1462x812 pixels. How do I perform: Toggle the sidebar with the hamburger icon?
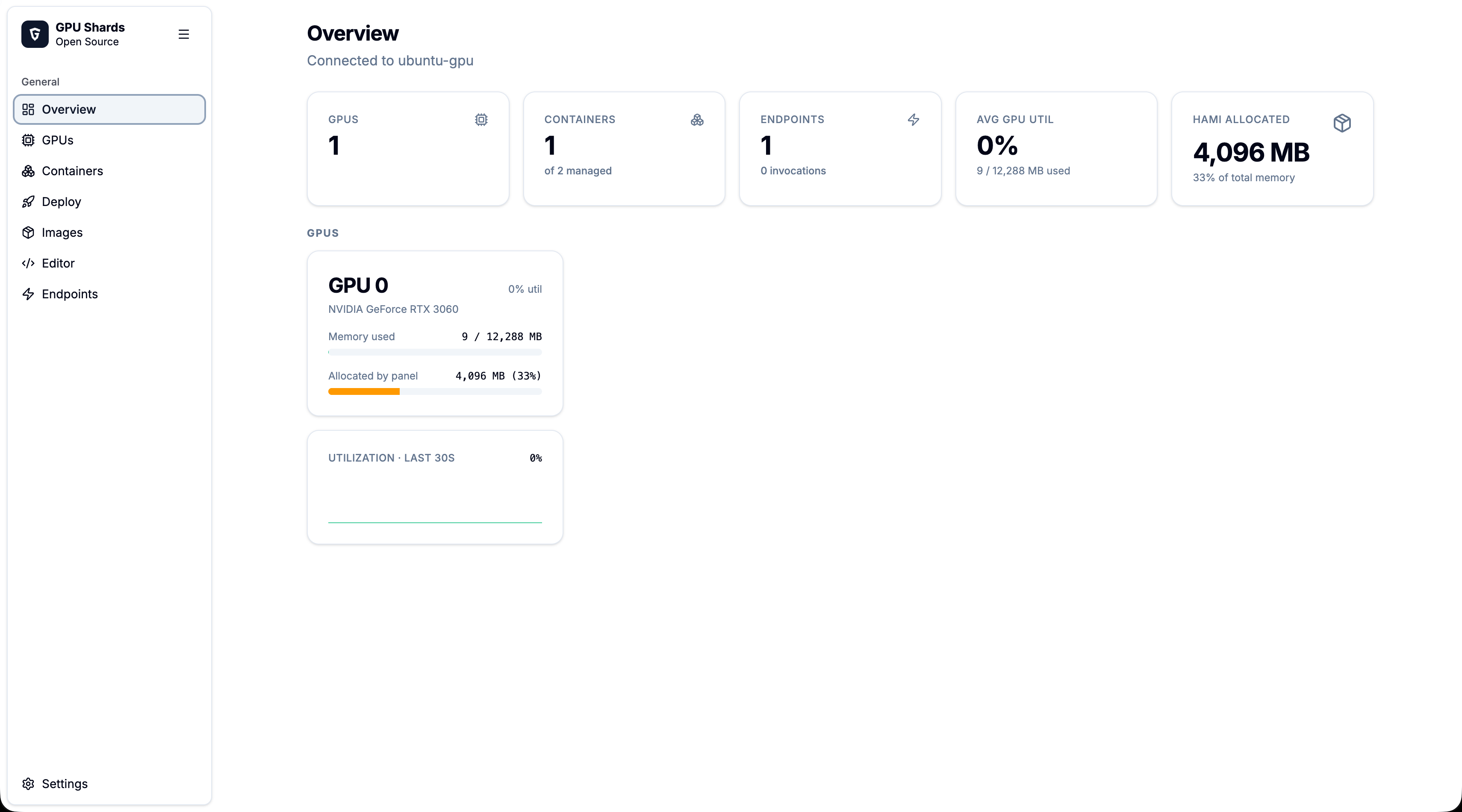click(x=183, y=34)
